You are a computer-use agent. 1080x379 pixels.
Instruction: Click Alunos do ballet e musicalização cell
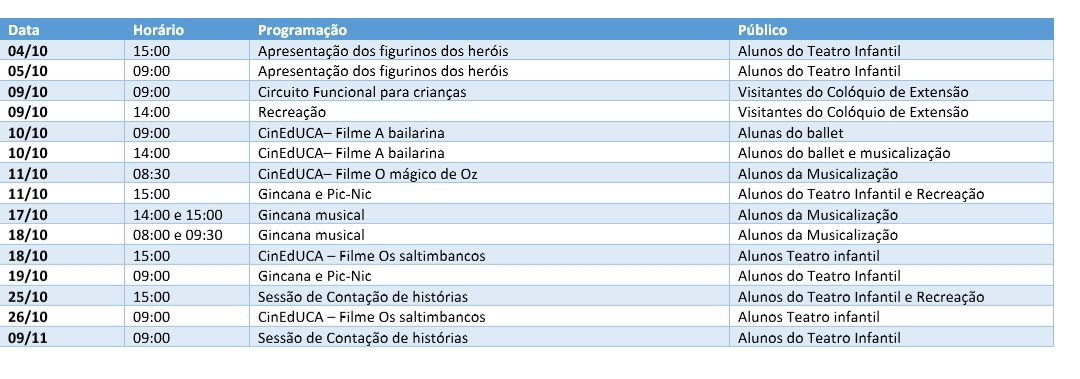tap(892, 153)
